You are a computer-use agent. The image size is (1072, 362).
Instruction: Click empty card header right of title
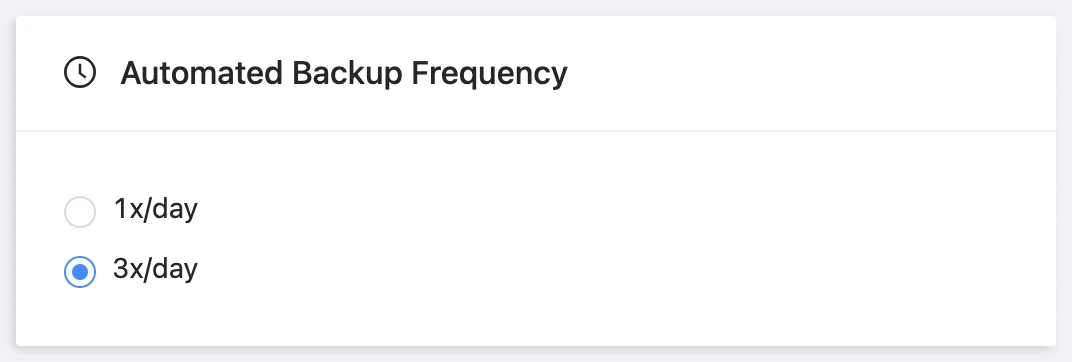(807, 73)
